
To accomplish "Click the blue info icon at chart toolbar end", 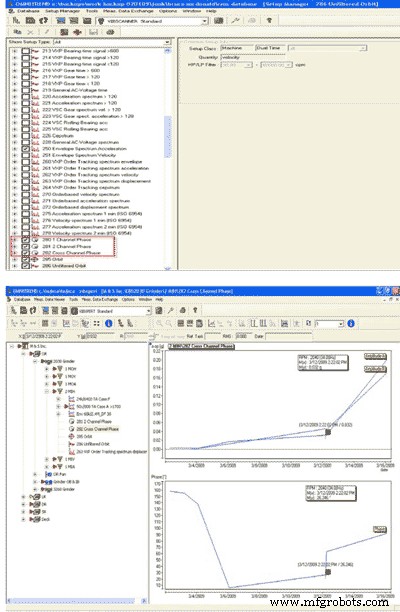I will click(351, 323).
